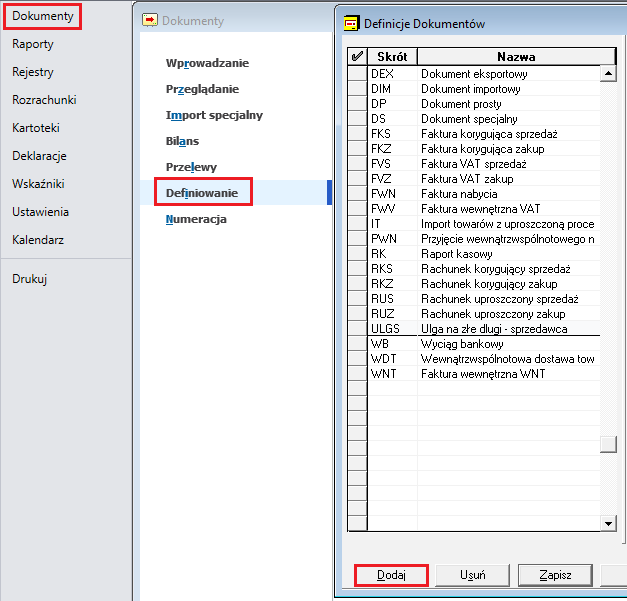Open the Kartoteki menu item
Viewport: 627px width, 601px height.
[x=36, y=128]
